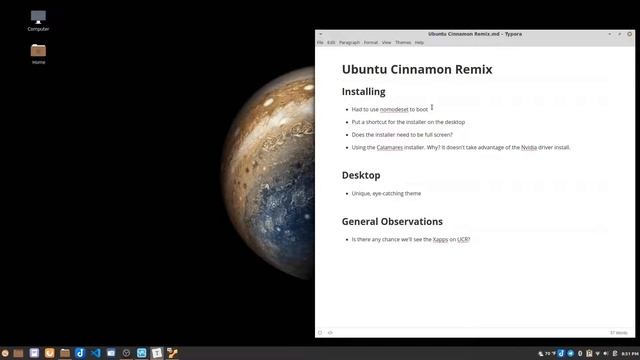Open the Help menu in Typora

pos(419,42)
